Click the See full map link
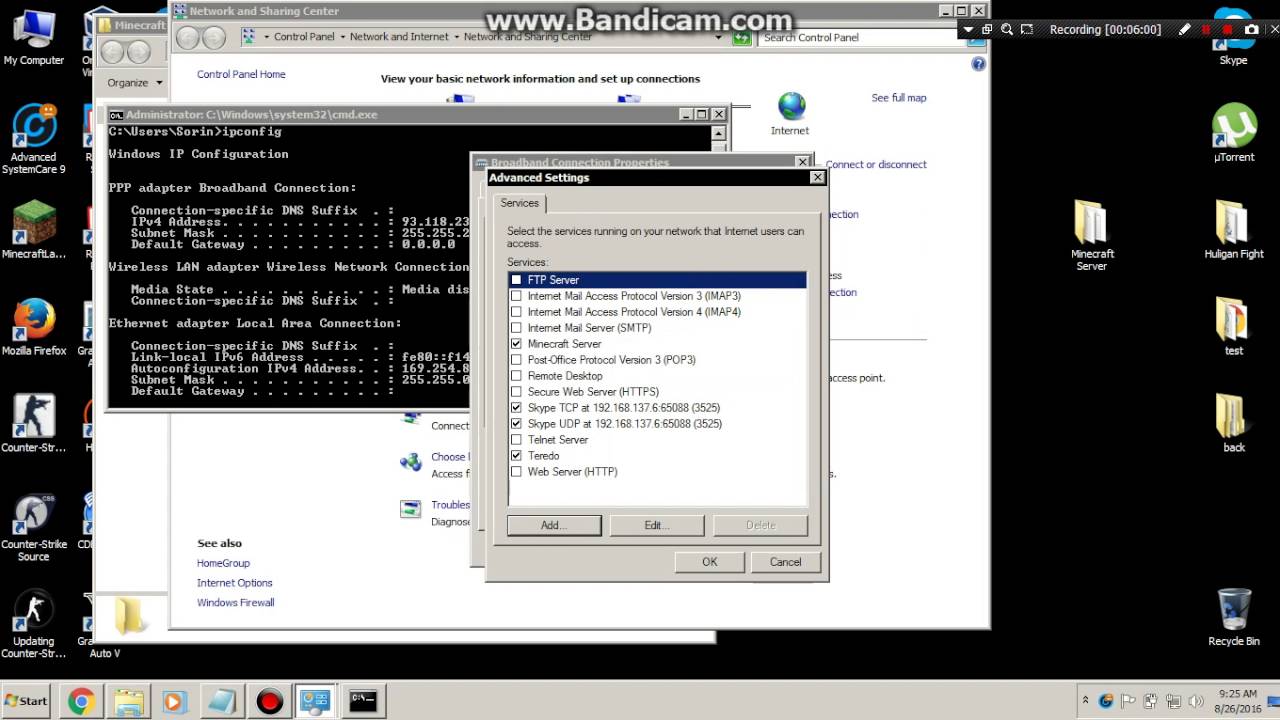Screen dimensions: 1280x720 coord(899,98)
